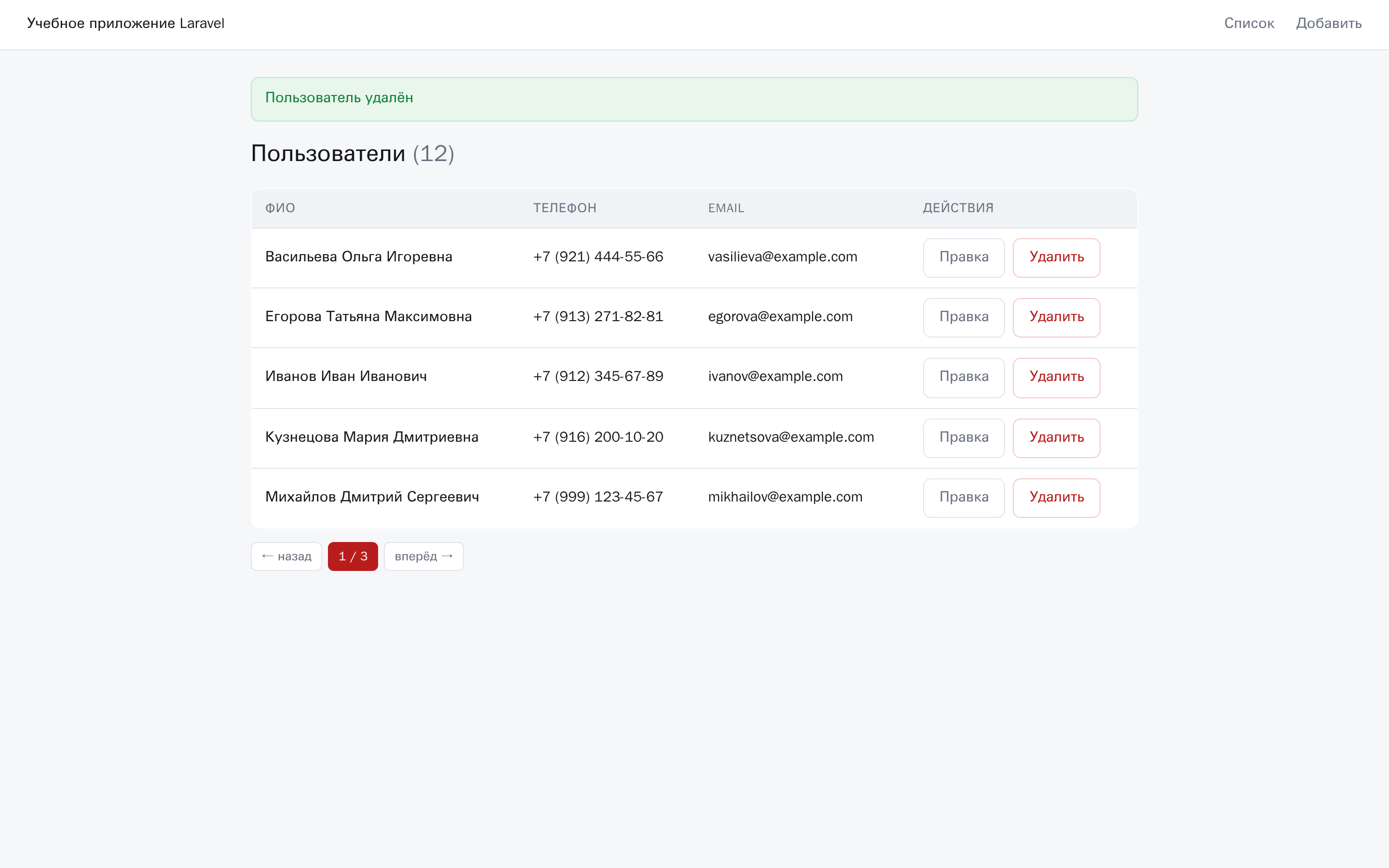Click the ivanov@example.com email cell

click(x=776, y=377)
